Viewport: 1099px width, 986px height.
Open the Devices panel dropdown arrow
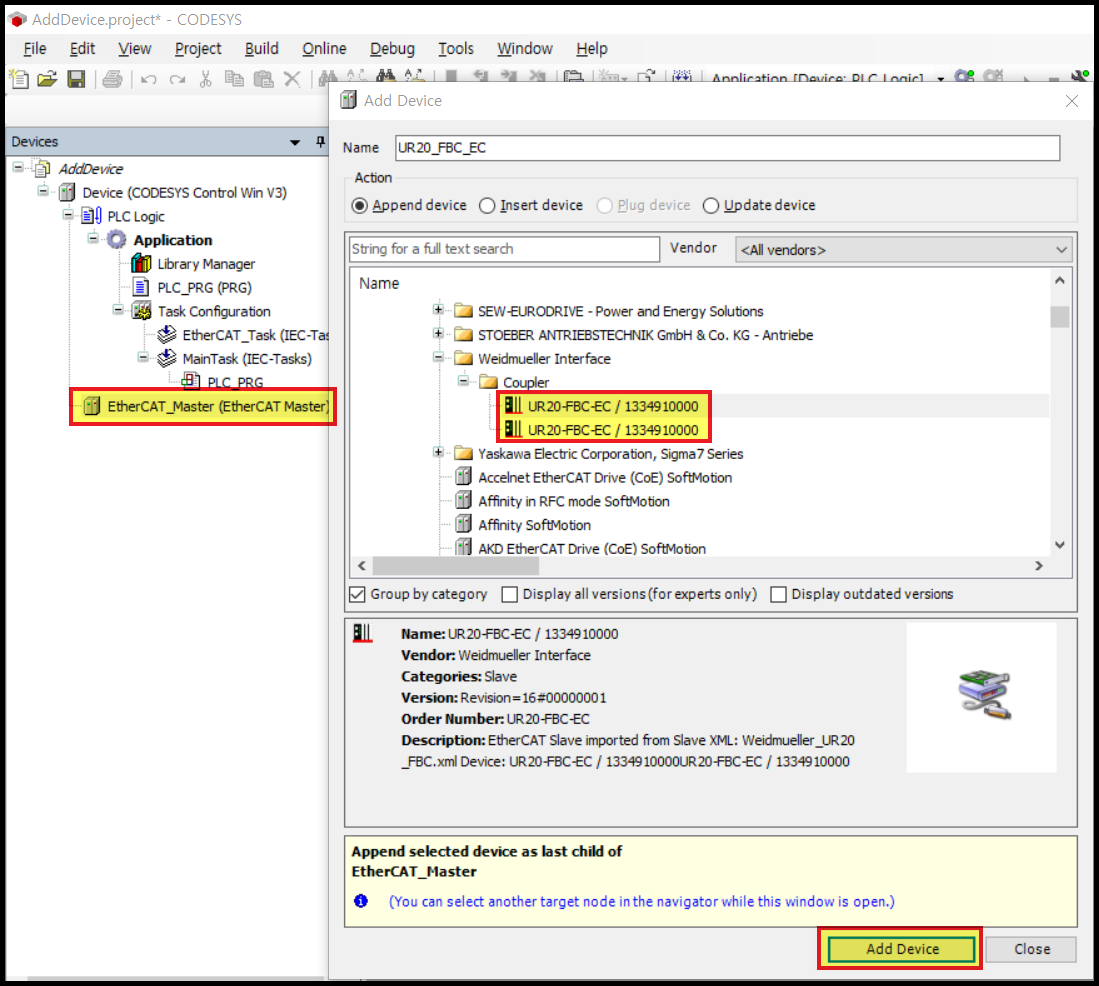pyautogui.click(x=295, y=142)
